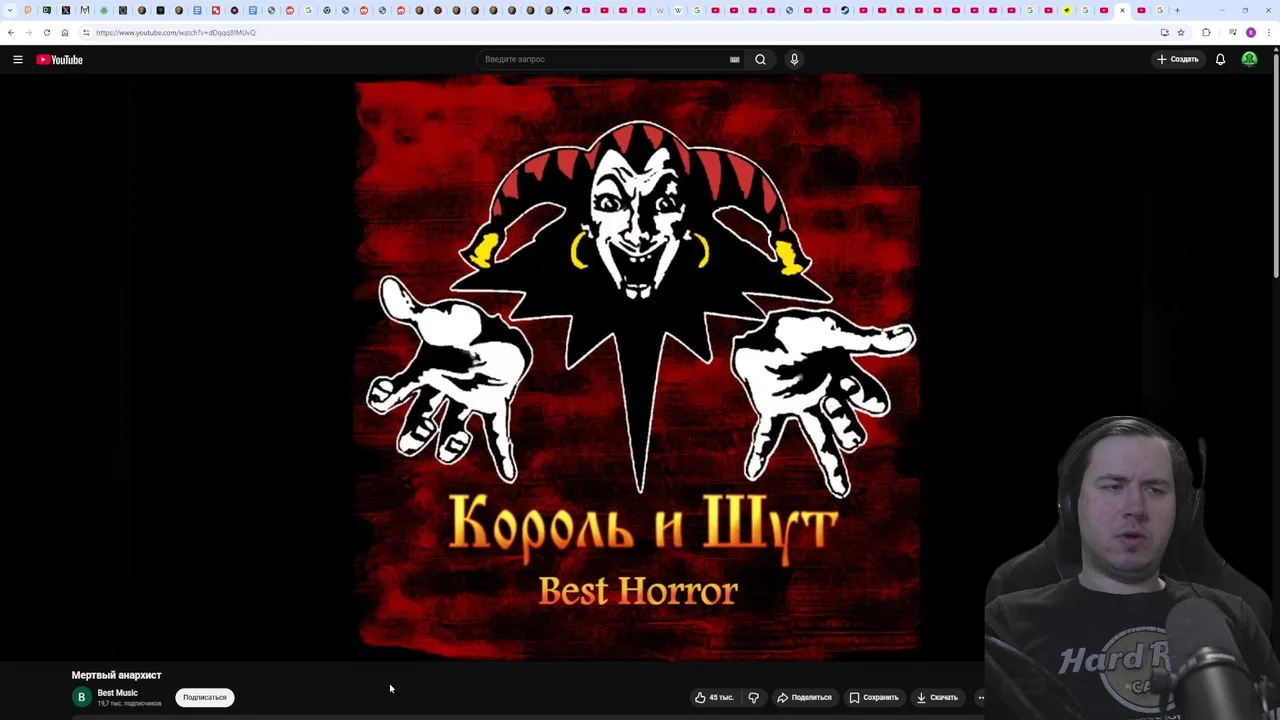Install or cast icon in address bar
This screenshot has width=1280, height=720.
click(1164, 32)
